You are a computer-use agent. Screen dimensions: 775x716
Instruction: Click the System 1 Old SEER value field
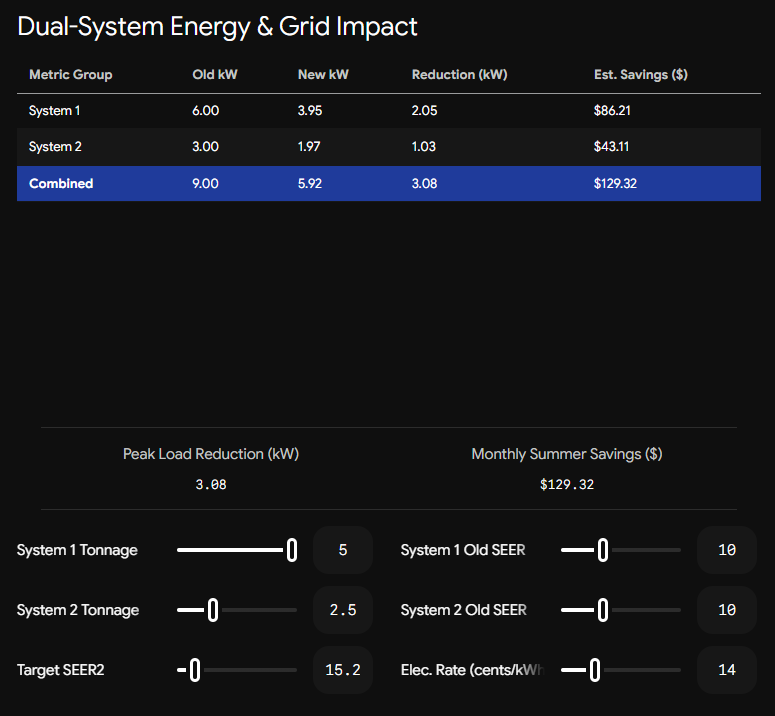tap(727, 550)
